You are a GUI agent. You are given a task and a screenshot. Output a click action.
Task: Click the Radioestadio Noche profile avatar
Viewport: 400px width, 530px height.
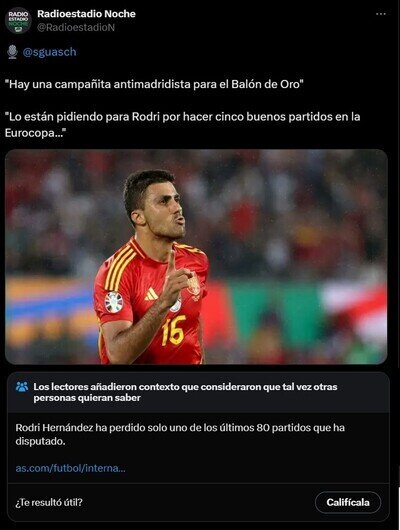(x=18, y=20)
